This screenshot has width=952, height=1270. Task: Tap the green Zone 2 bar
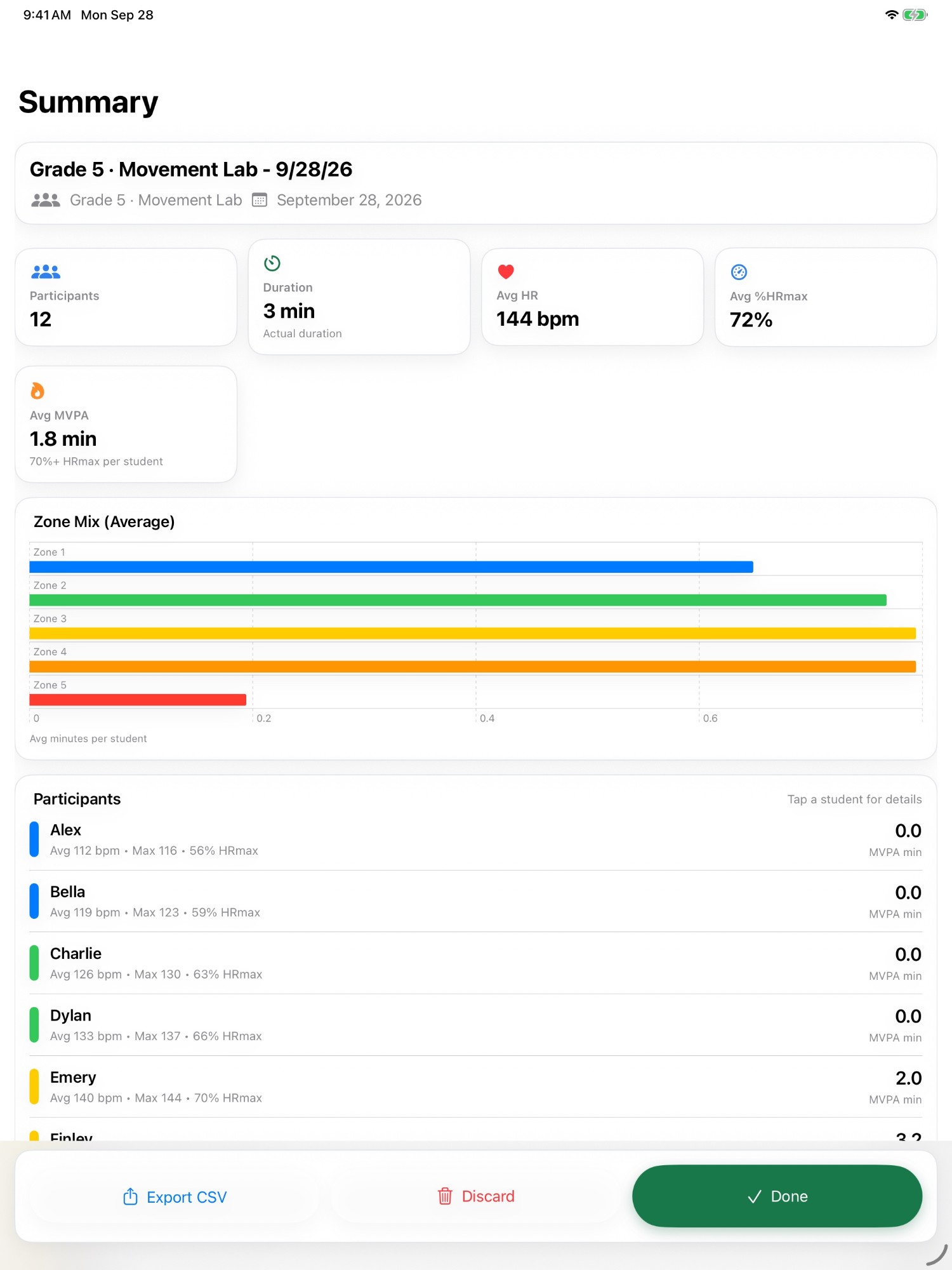[458, 600]
